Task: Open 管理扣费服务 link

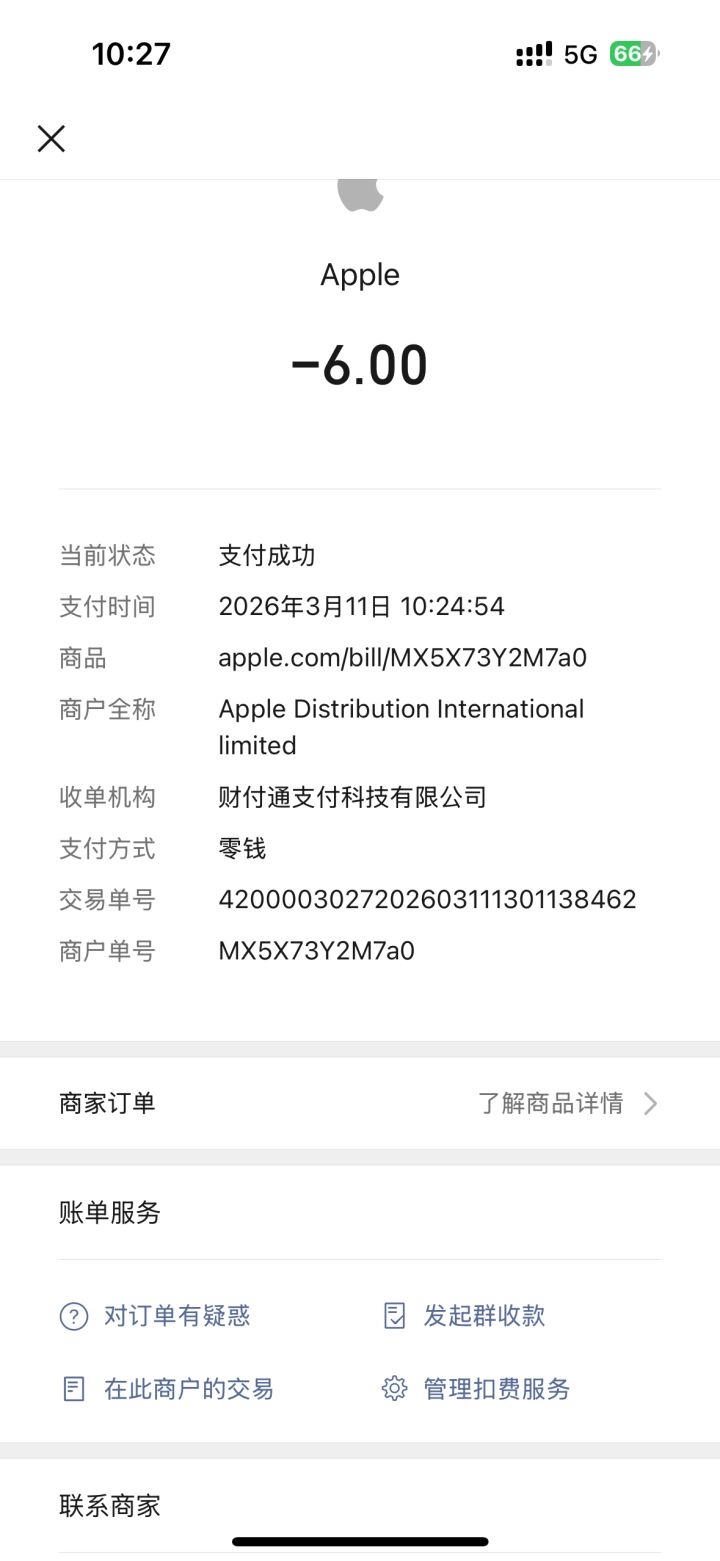Action: pos(497,1389)
